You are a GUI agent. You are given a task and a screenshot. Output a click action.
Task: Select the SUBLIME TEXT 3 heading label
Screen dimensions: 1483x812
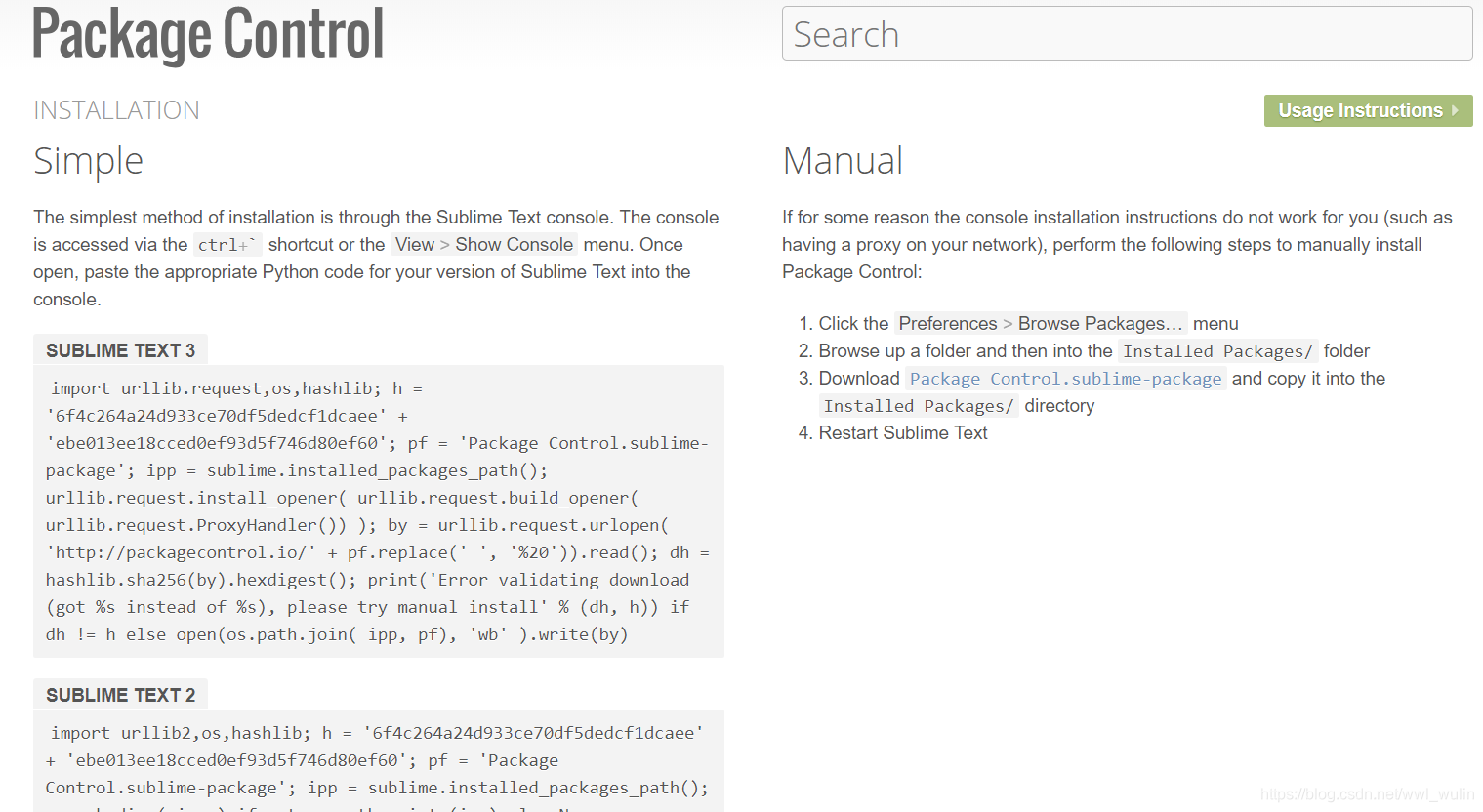(120, 350)
